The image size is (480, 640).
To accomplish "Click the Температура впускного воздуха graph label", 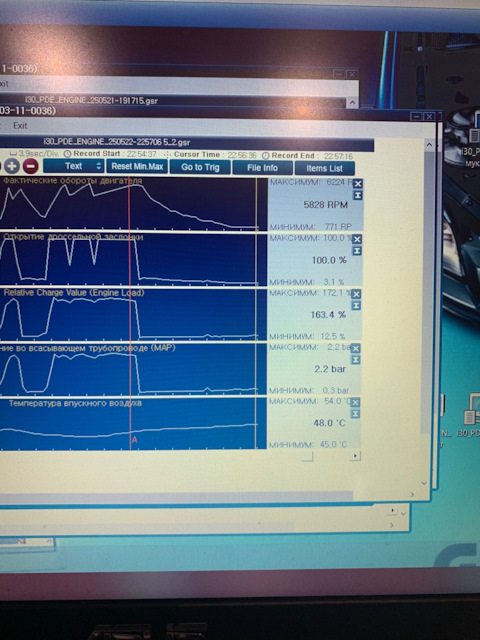I will [x=75, y=403].
